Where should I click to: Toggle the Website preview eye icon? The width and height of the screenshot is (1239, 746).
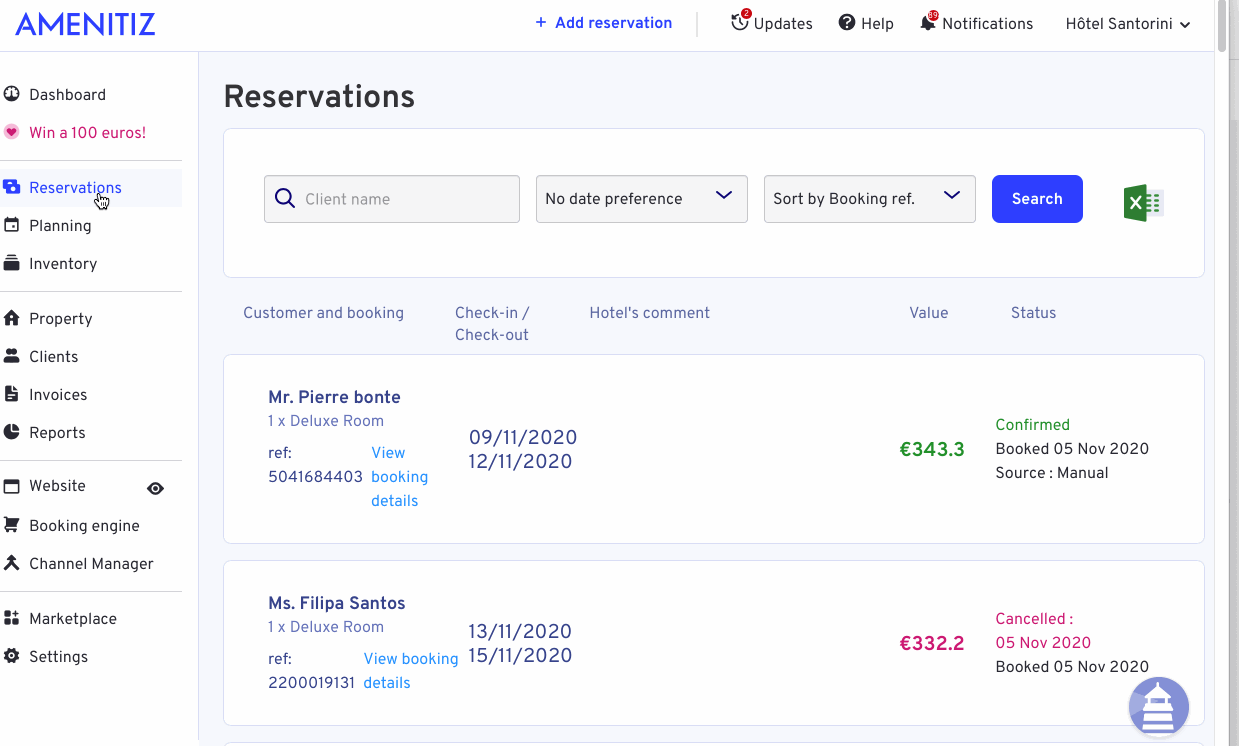(x=155, y=488)
